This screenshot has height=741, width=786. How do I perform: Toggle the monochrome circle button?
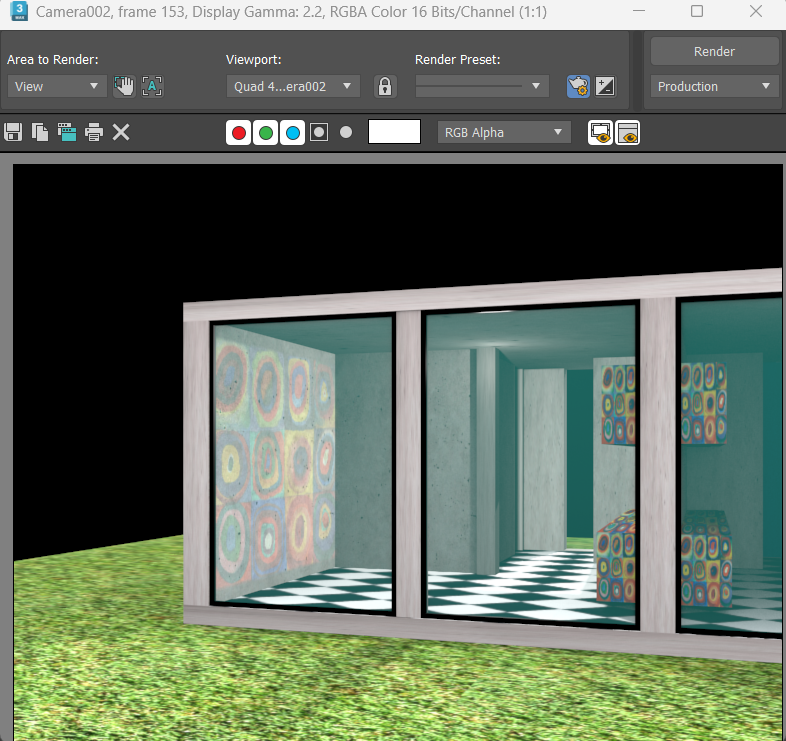pos(346,132)
